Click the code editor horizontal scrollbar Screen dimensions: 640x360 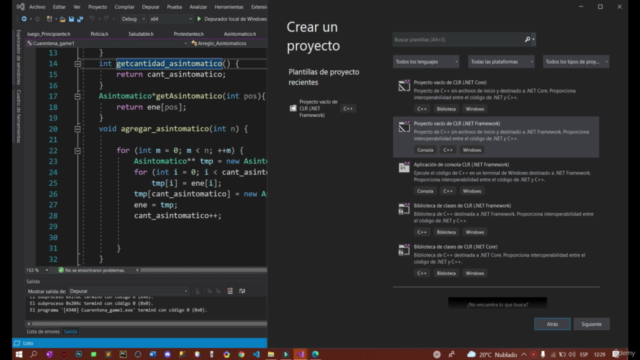[203, 270]
